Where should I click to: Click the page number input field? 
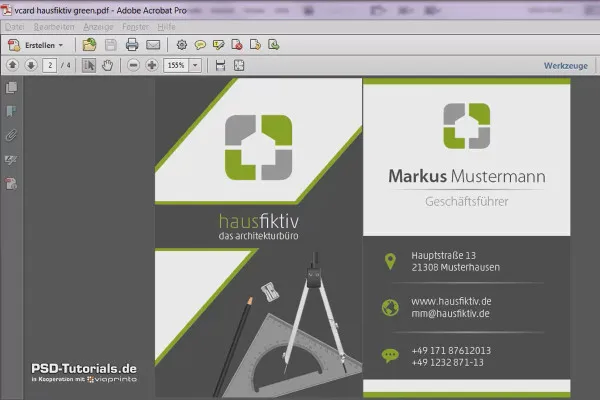tap(50, 65)
